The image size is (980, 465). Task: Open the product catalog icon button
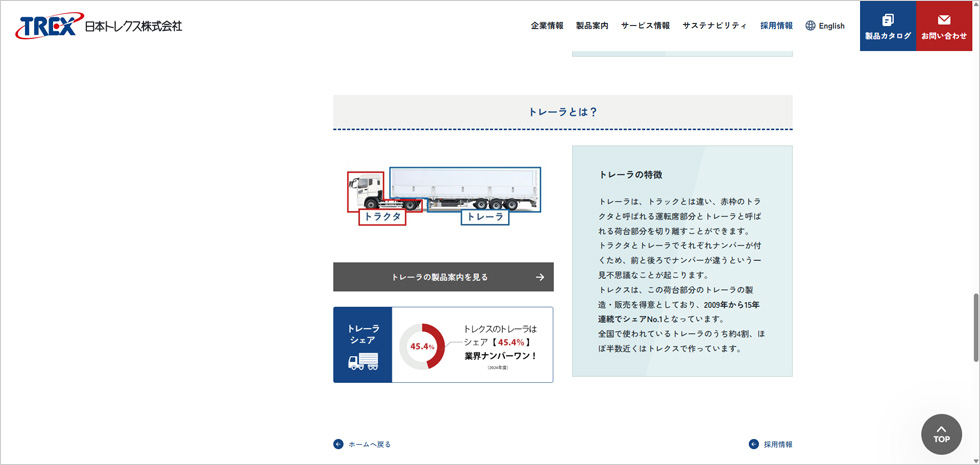[x=888, y=20]
